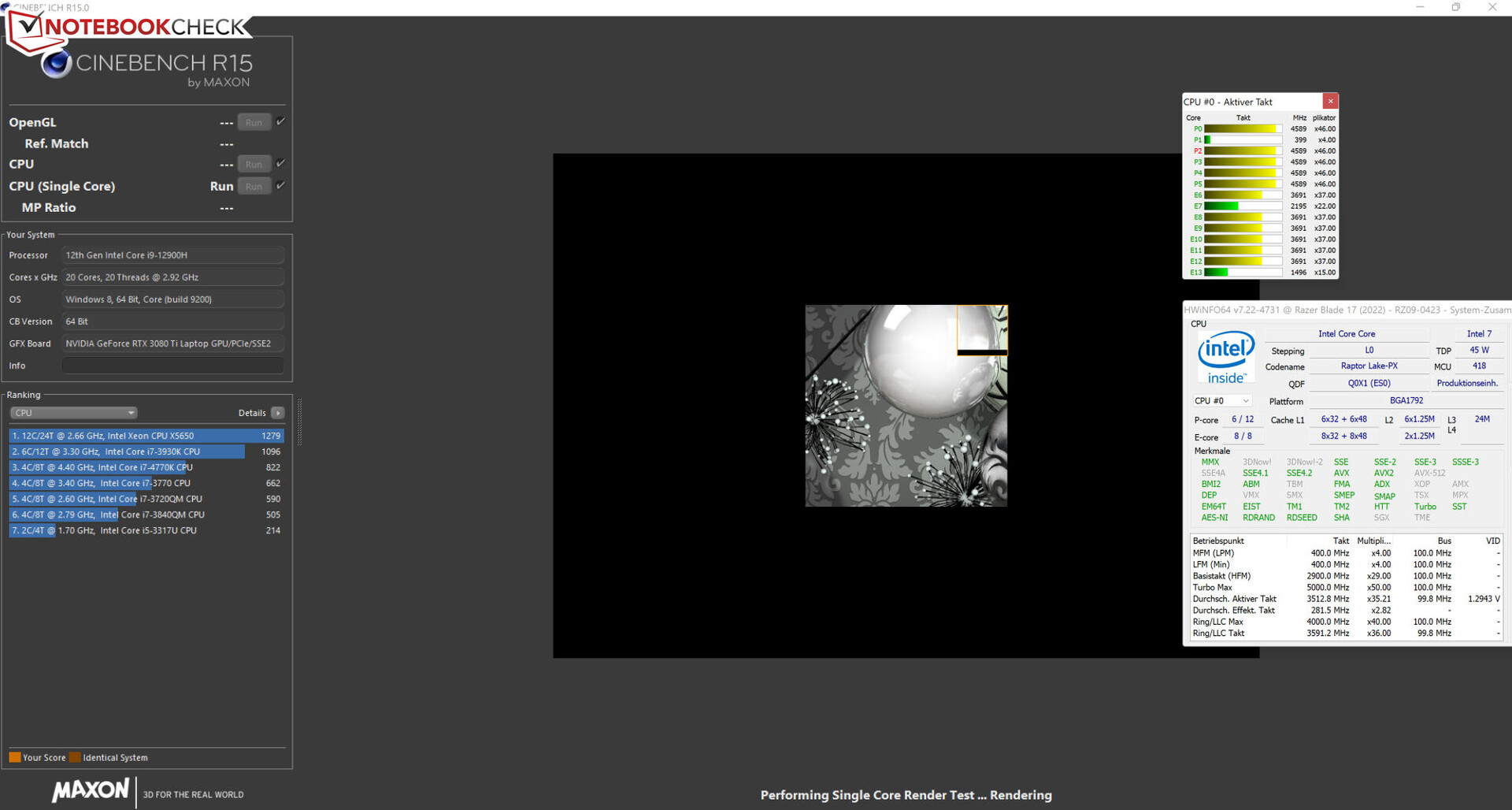The width and height of the screenshot is (1512, 810).
Task: Click the E13 core clock bar
Action: click(1243, 272)
